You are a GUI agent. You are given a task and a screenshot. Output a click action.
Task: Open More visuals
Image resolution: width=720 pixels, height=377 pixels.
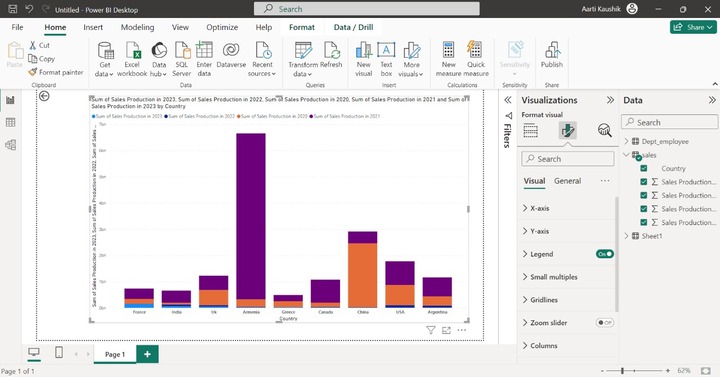[x=411, y=59]
